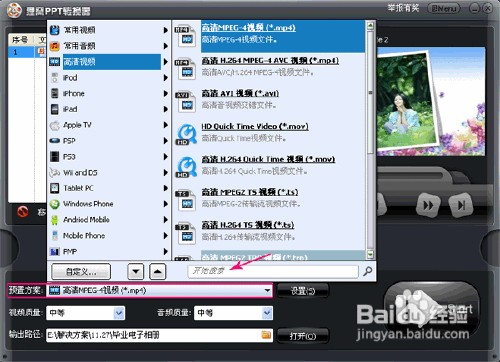Click the Windows Phone icon
Viewport: 500px width, 362px height.
click(x=54, y=204)
